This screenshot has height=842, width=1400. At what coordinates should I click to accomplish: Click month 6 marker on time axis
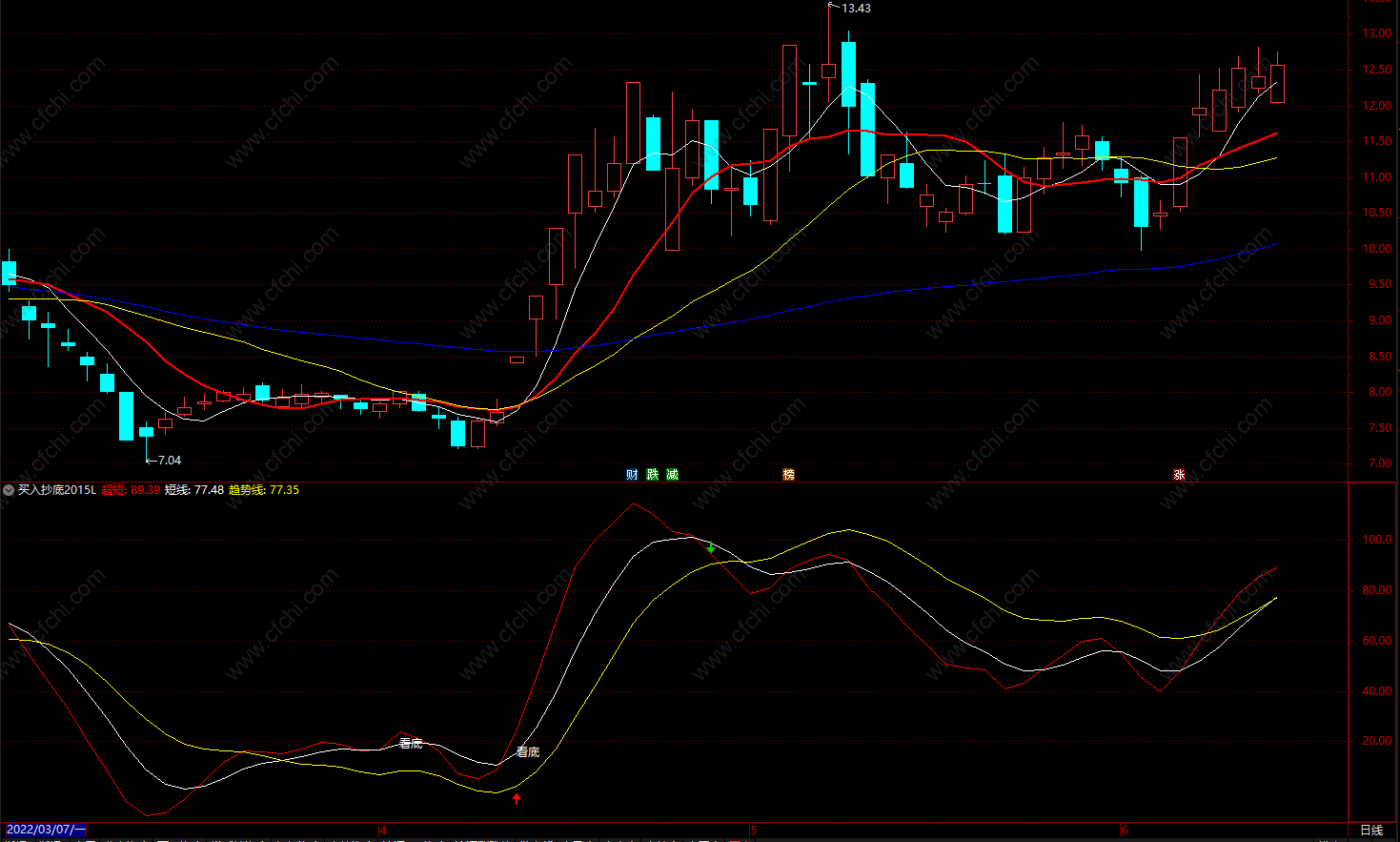click(x=1125, y=831)
